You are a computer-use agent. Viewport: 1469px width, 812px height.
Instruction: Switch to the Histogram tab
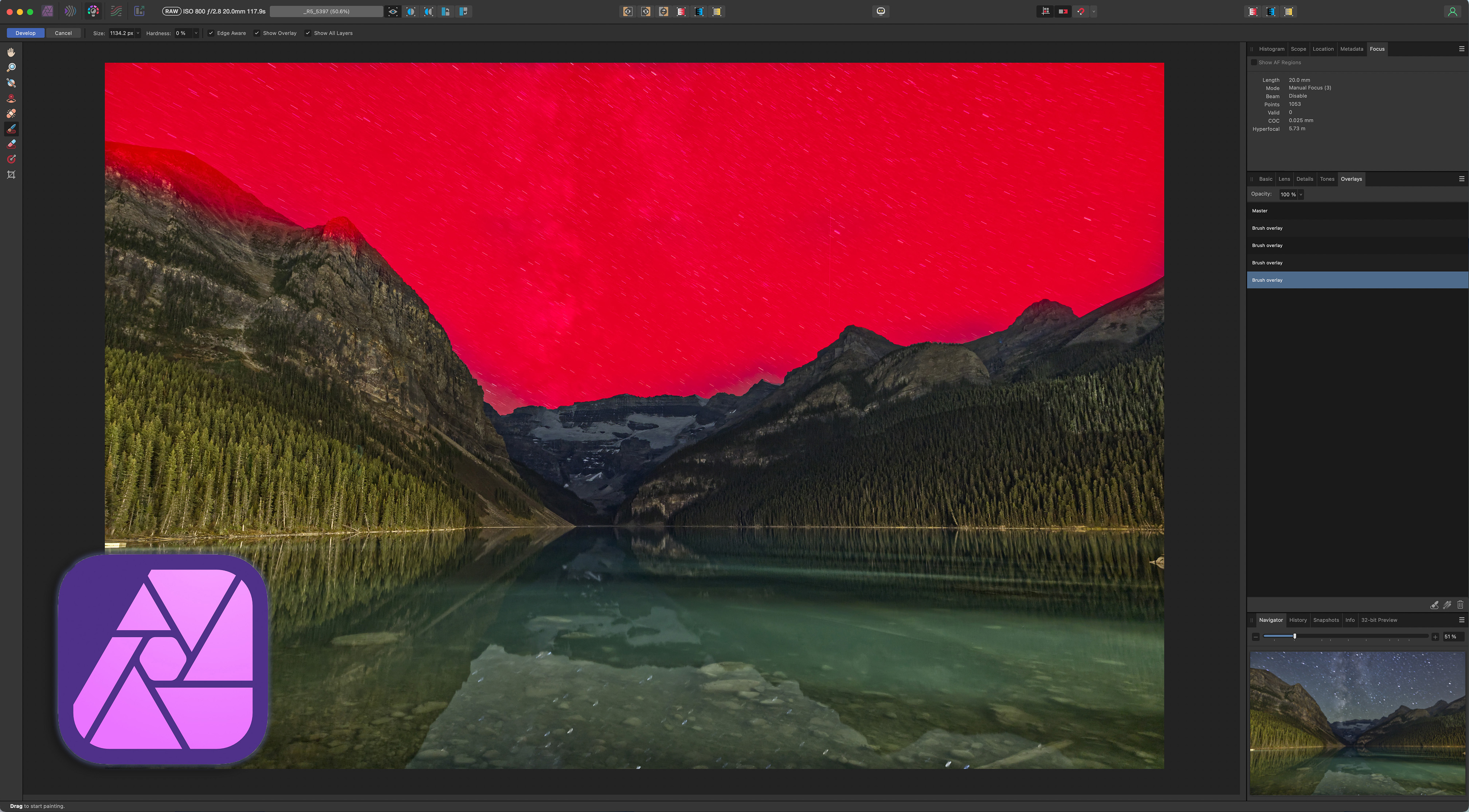click(1271, 49)
